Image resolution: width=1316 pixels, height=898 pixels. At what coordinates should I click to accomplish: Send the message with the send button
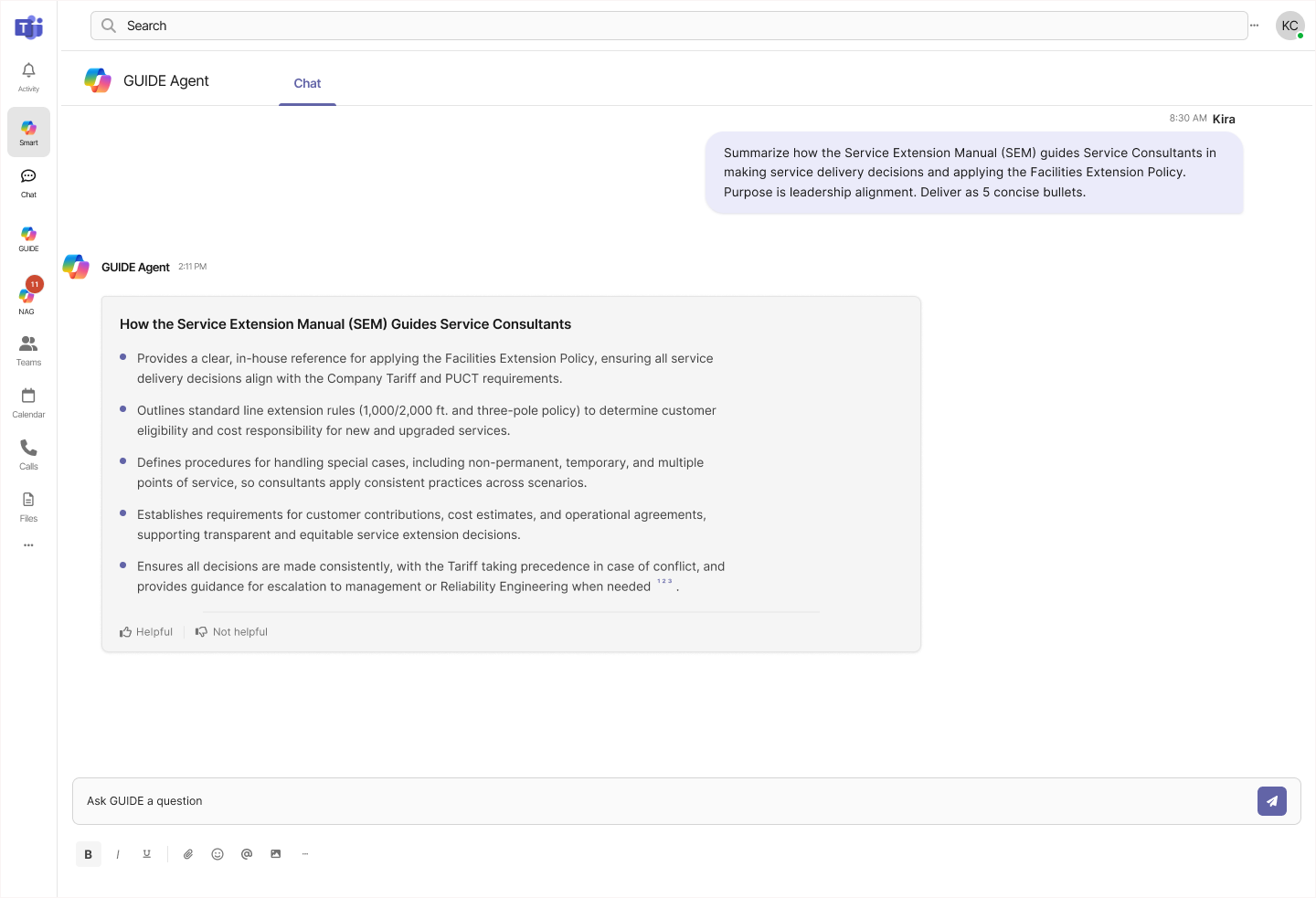(x=1272, y=801)
